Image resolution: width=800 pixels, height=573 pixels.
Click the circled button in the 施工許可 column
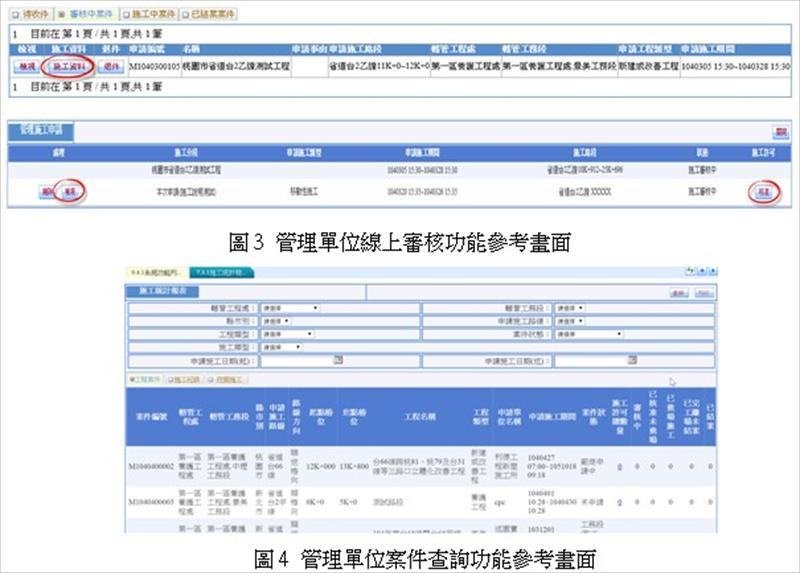coord(763,192)
